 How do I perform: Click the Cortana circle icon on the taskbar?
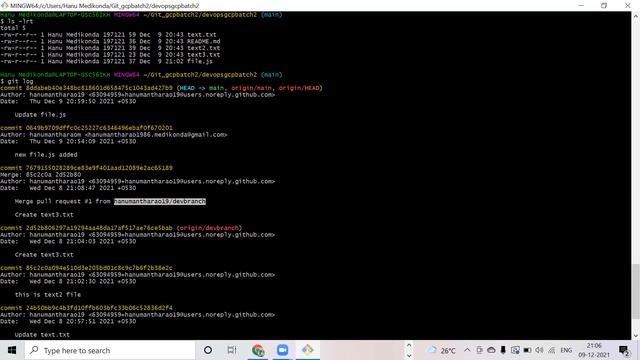208,350
